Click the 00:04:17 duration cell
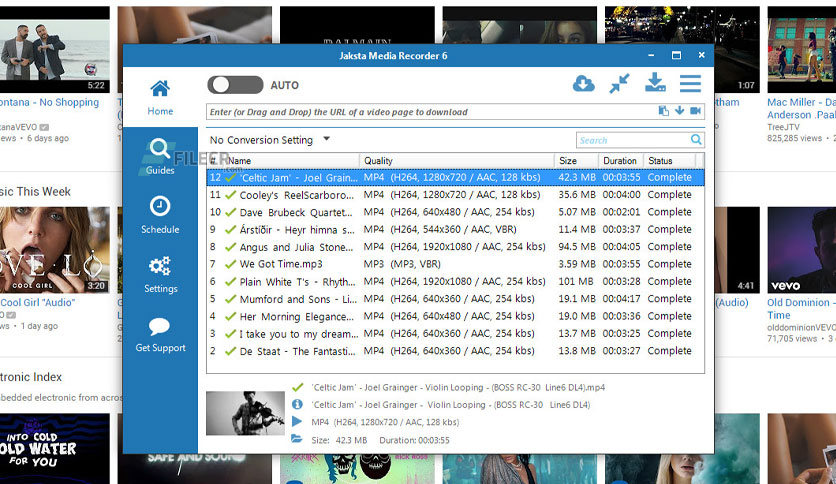 click(x=622, y=299)
